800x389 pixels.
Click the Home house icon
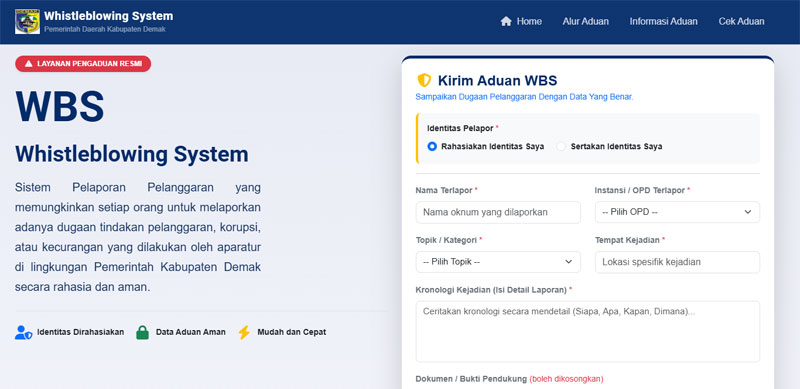(x=506, y=21)
